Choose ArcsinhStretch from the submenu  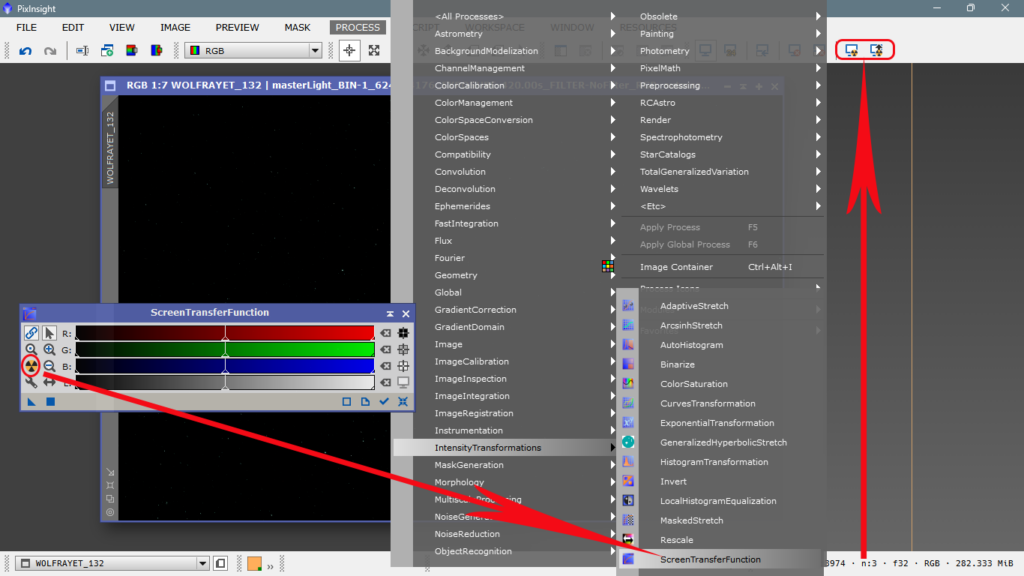click(x=720, y=325)
